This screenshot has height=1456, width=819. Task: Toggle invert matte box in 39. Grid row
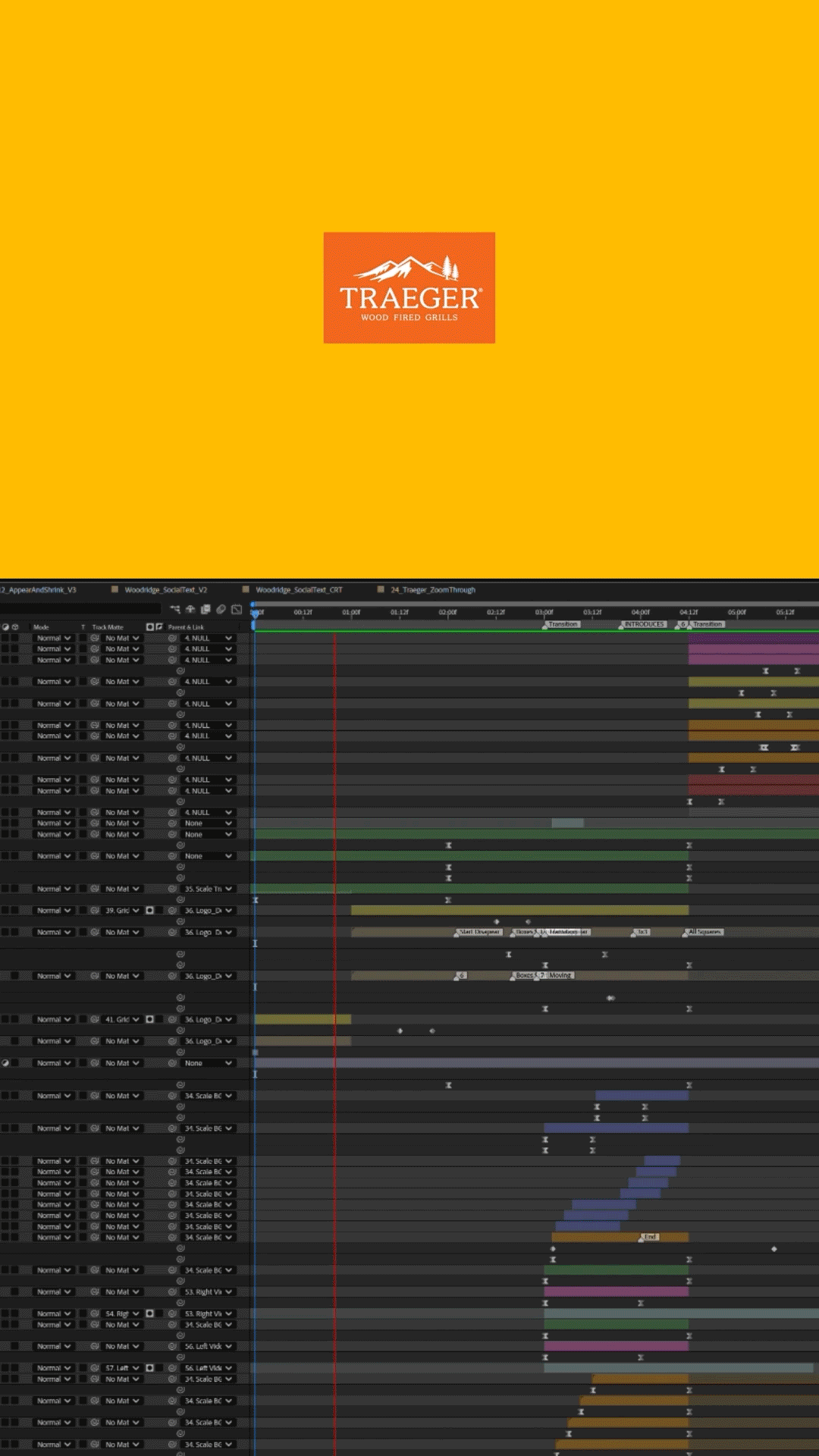tap(159, 911)
